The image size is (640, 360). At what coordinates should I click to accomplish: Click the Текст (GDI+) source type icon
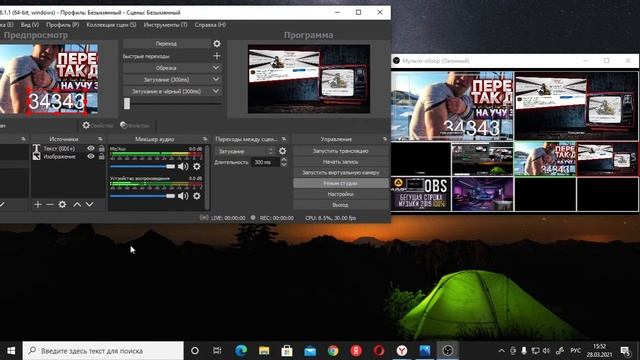[x=36, y=149]
